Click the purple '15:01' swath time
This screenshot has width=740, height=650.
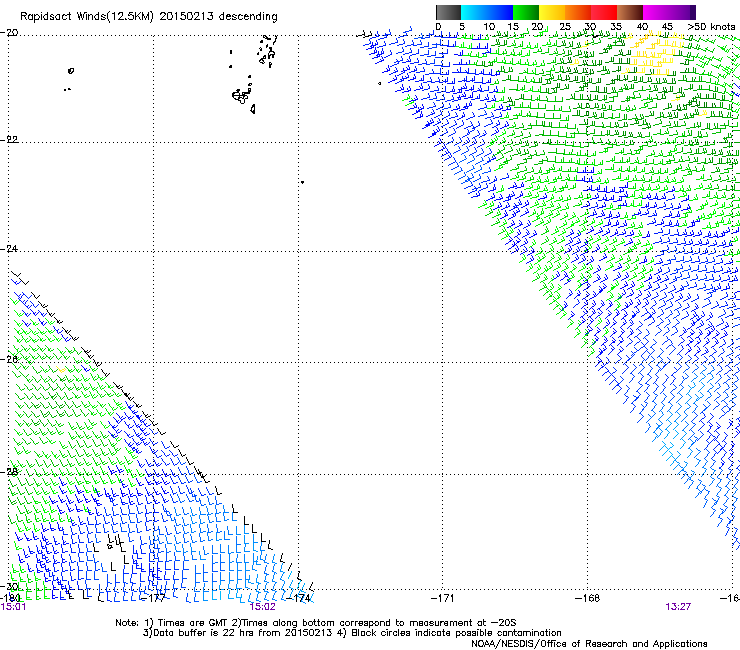tap(13, 607)
